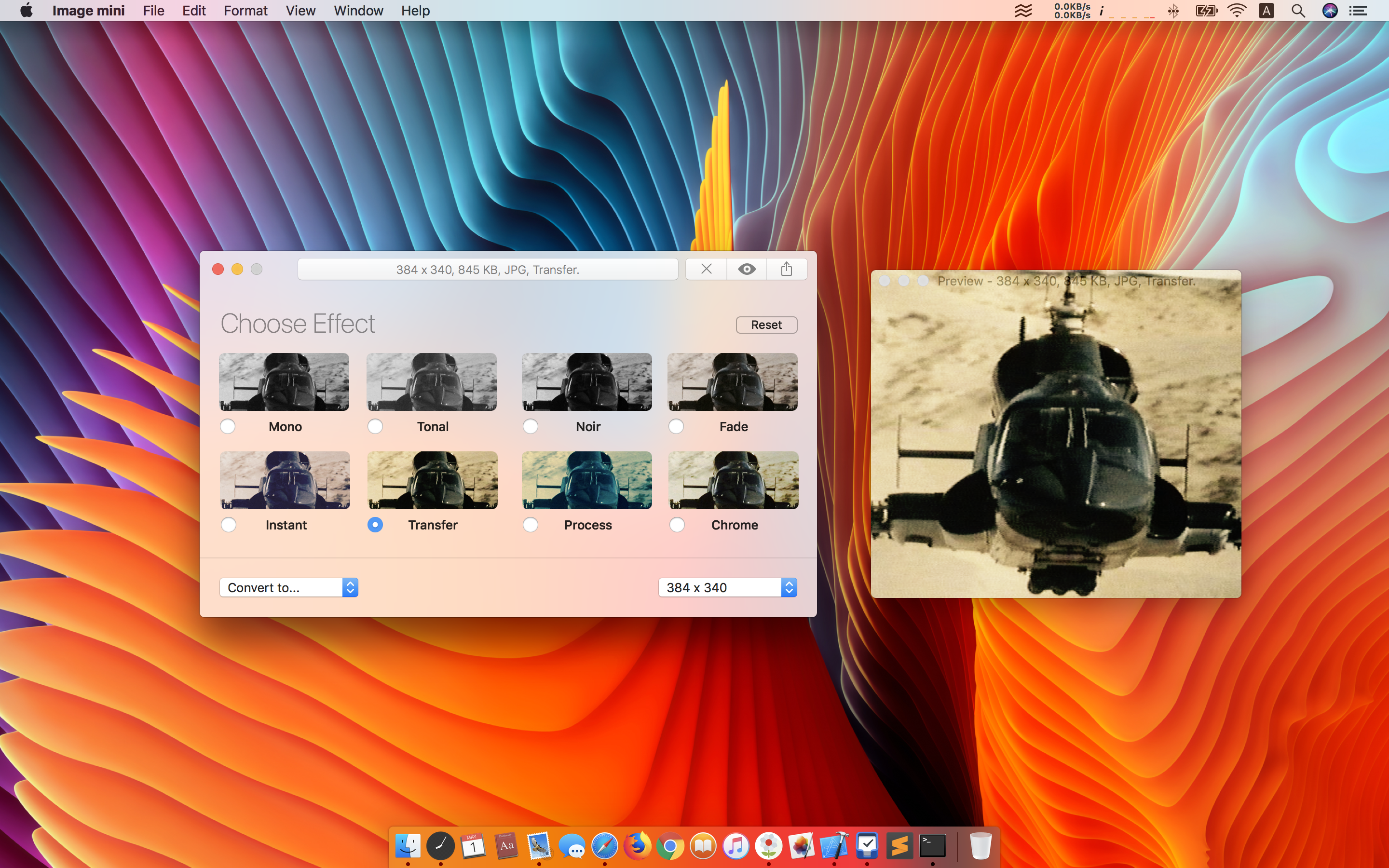Select the Mono effect radio button
Image resolution: width=1389 pixels, height=868 pixels.
click(x=228, y=427)
